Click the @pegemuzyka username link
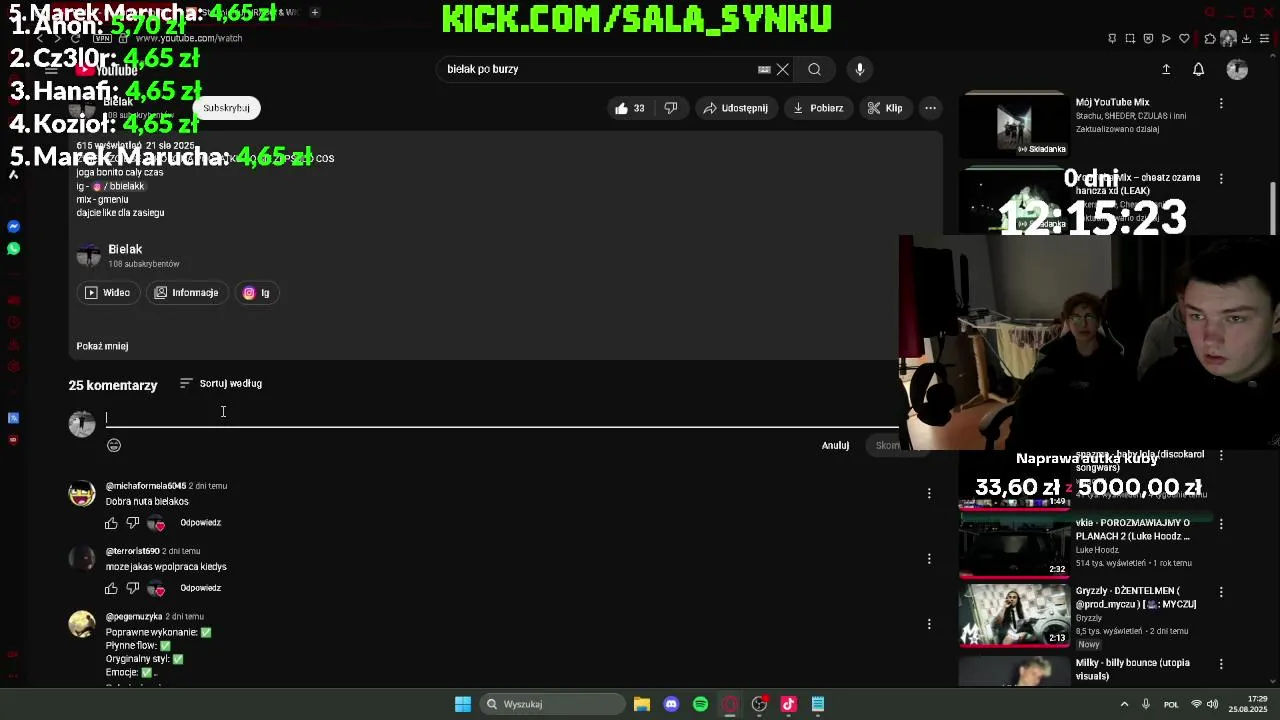The width and height of the screenshot is (1280, 720). 134,617
